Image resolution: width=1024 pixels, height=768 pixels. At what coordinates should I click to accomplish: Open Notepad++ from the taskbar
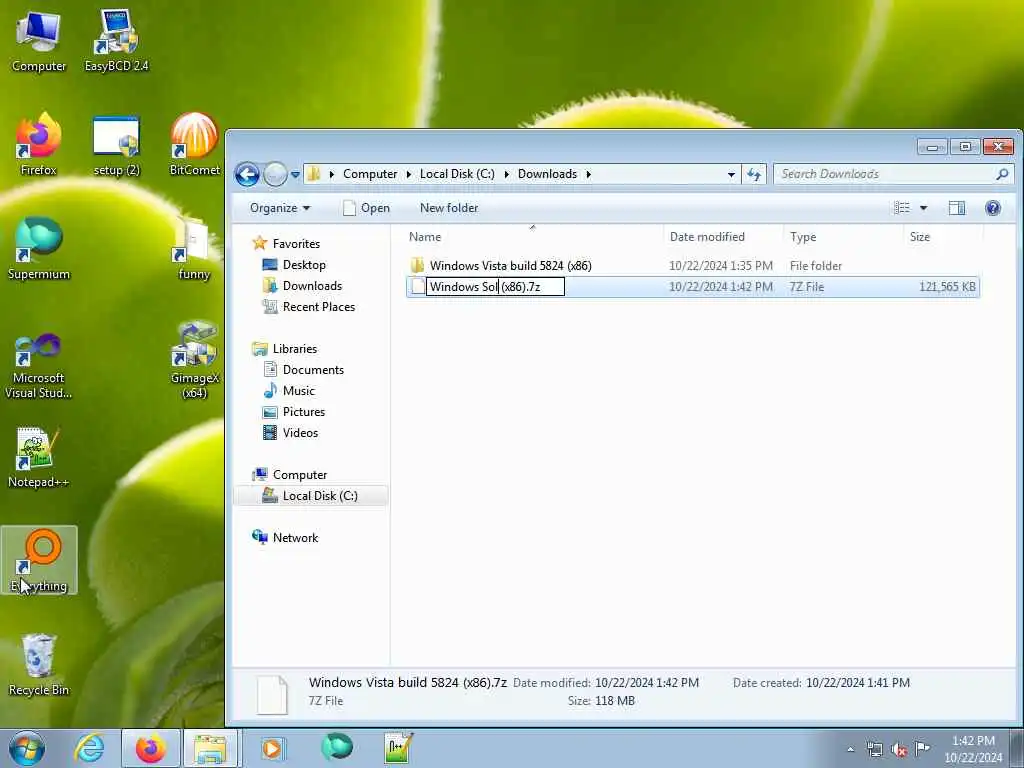(398, 748)
